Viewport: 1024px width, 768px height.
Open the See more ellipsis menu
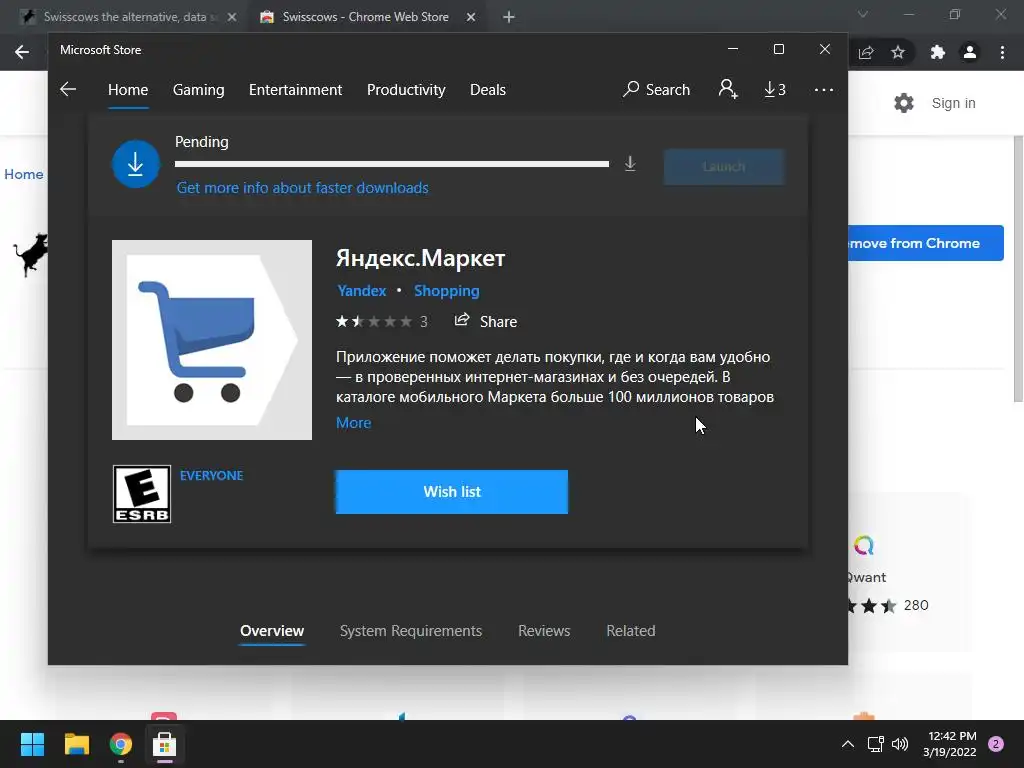tap(824, 89)
